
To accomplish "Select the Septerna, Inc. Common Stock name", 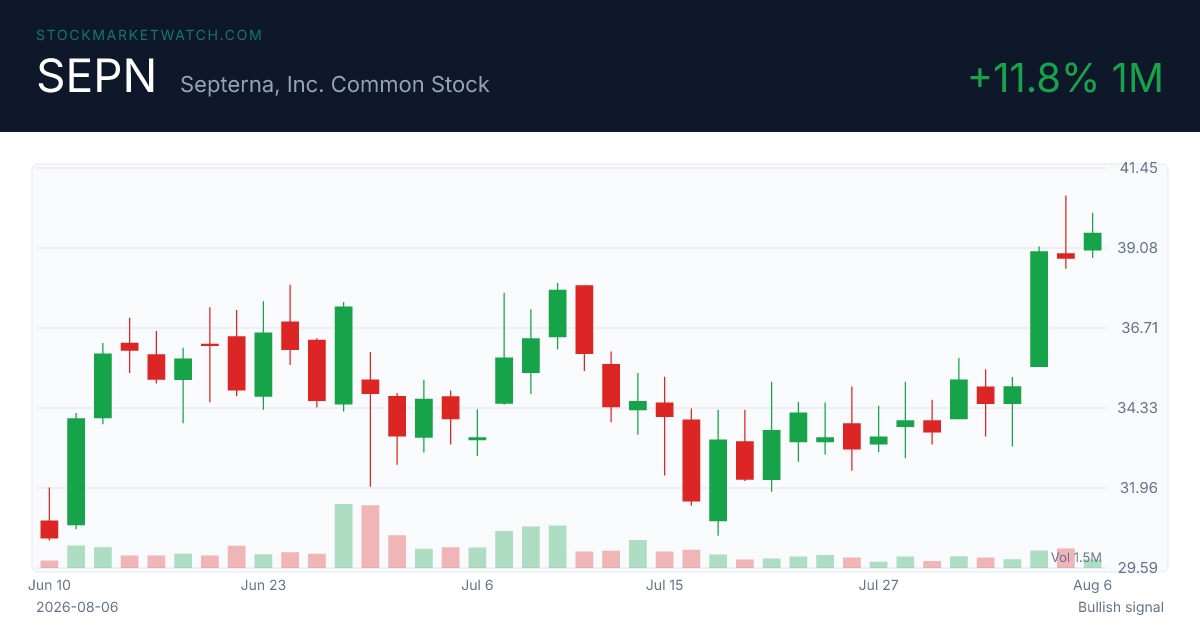I will pos(335,84).
